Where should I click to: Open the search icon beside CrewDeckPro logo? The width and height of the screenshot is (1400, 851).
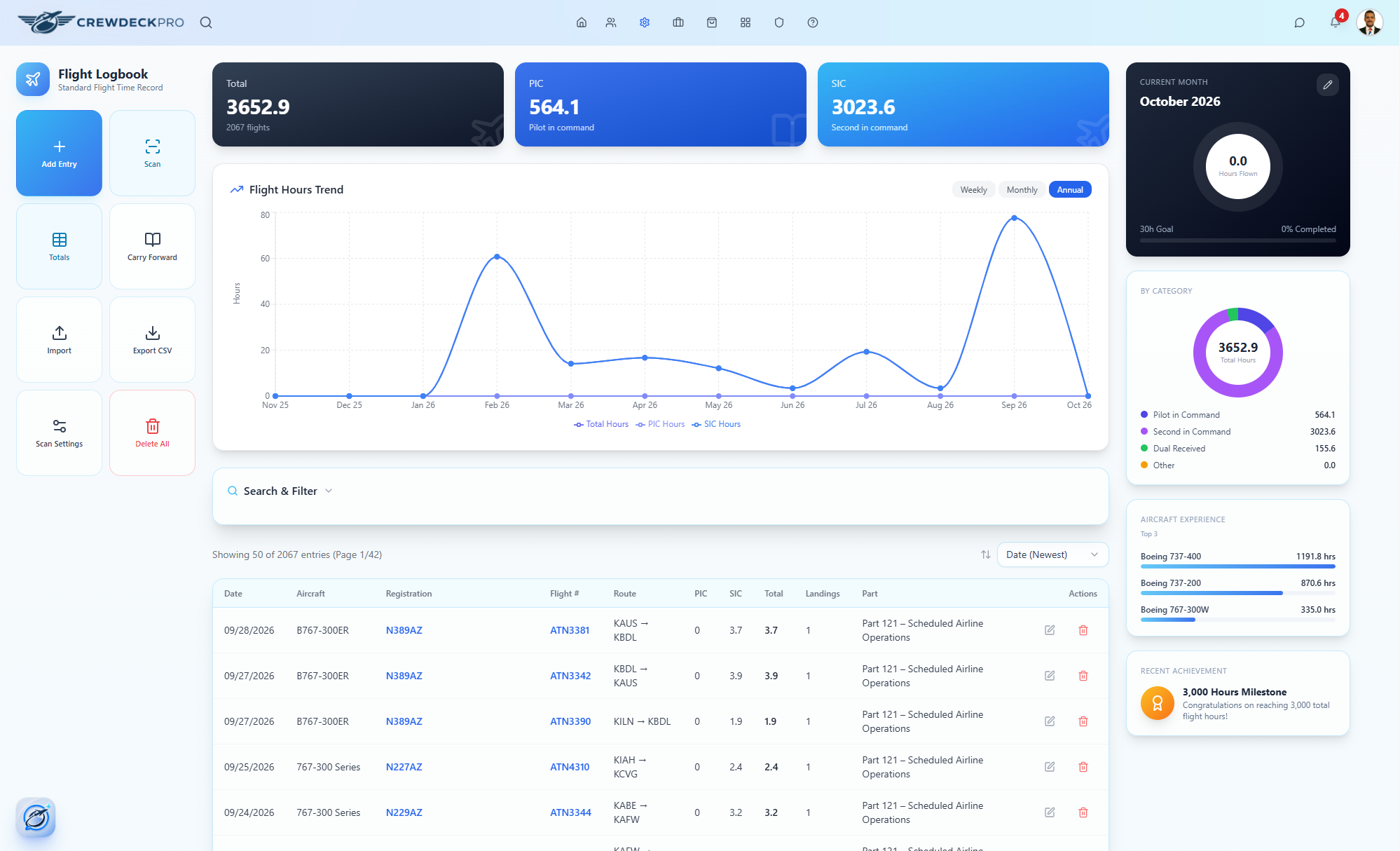[x=206, y=22]
